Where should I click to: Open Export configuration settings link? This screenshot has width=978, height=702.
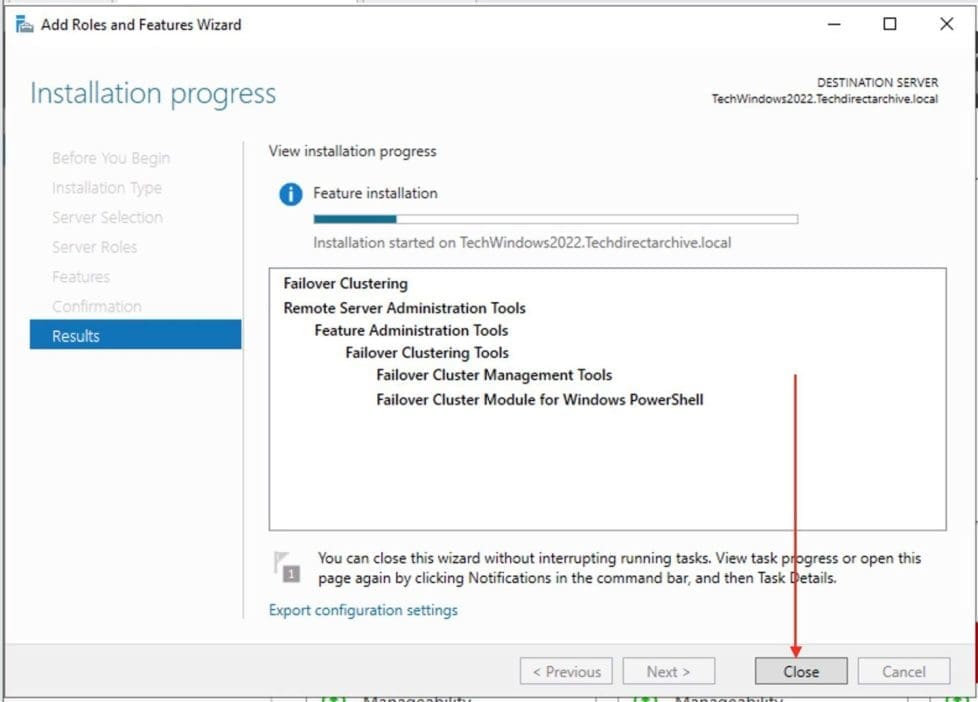tap(363, 610)
